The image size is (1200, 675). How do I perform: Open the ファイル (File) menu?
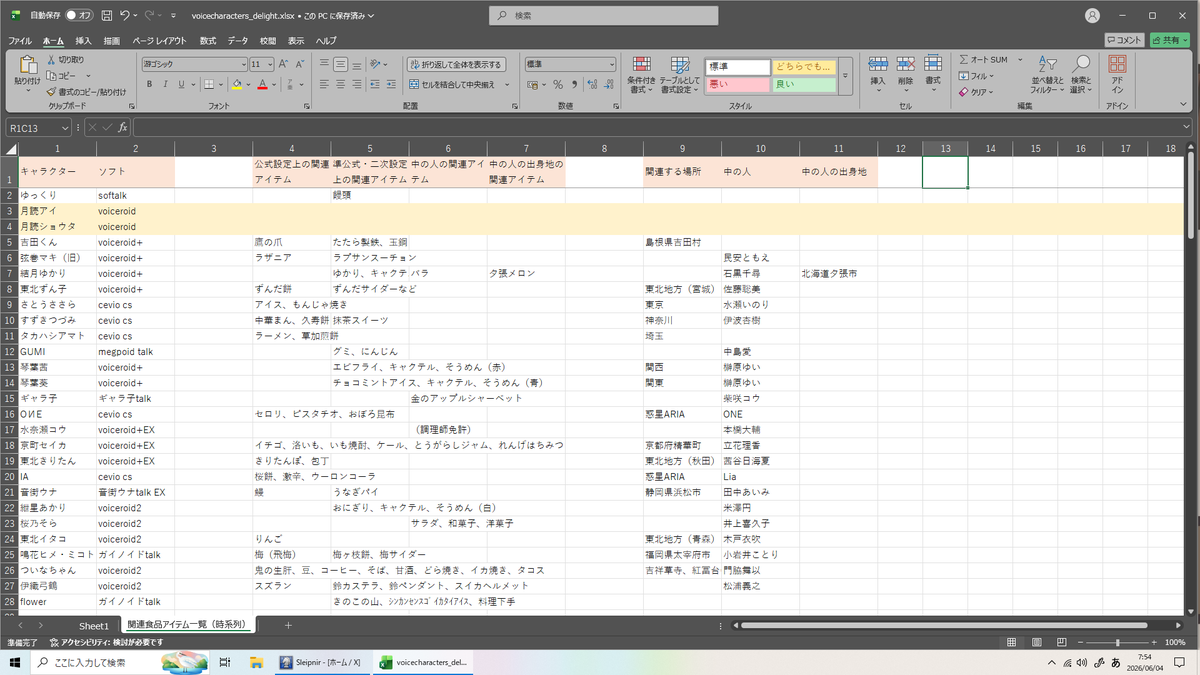point(20,40)
